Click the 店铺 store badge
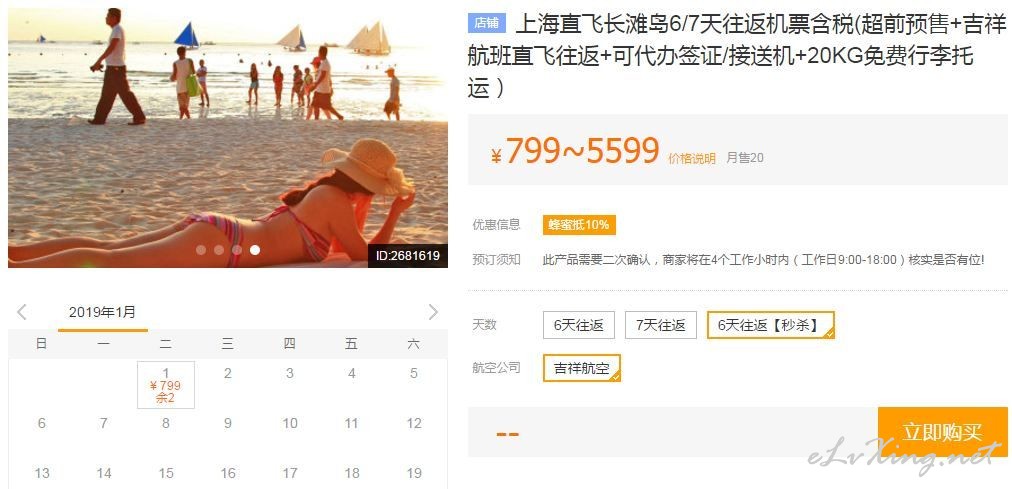 click(487, 23)
